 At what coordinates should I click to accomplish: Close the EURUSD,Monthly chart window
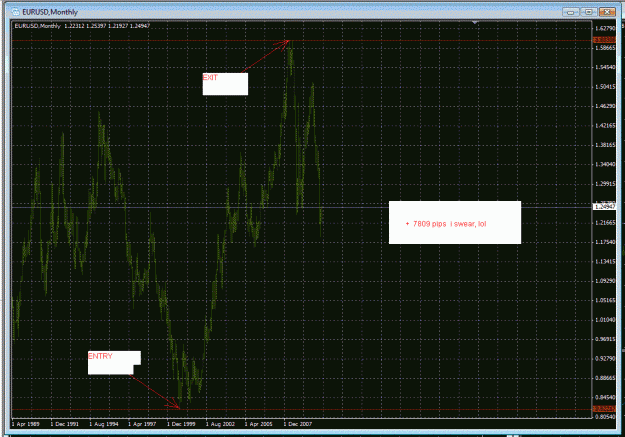point(607,12)
